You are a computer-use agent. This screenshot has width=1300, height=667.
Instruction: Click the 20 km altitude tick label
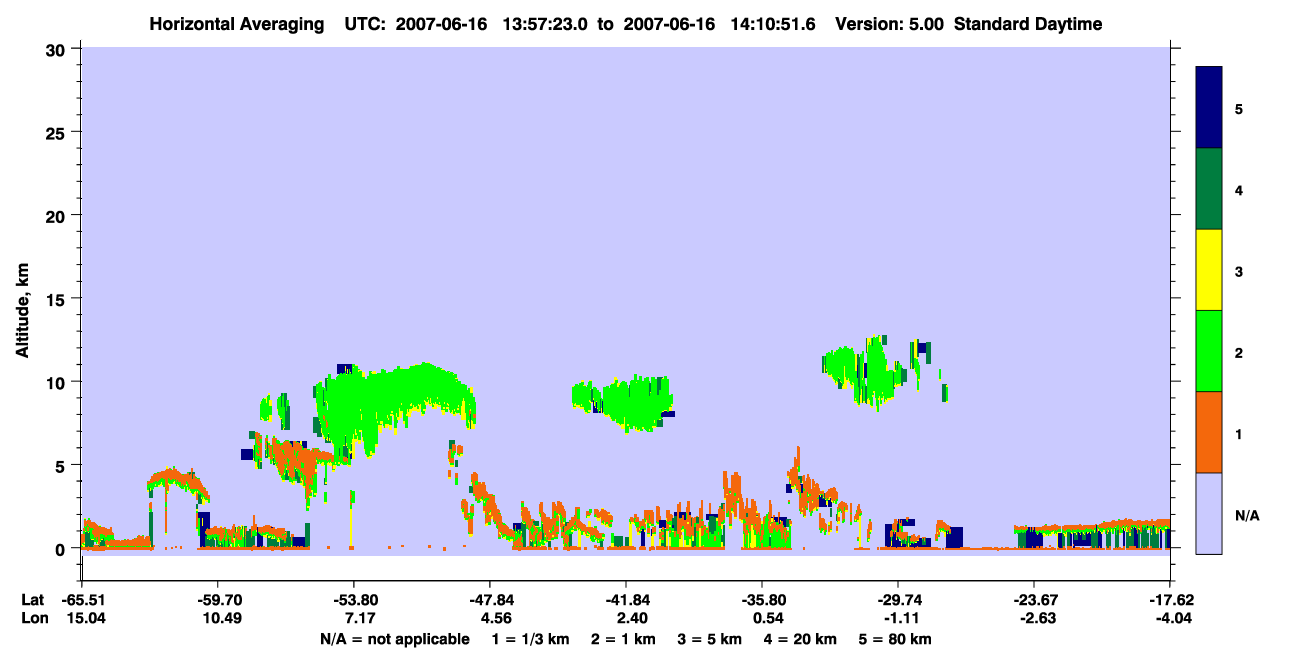(x=58, y=215)
